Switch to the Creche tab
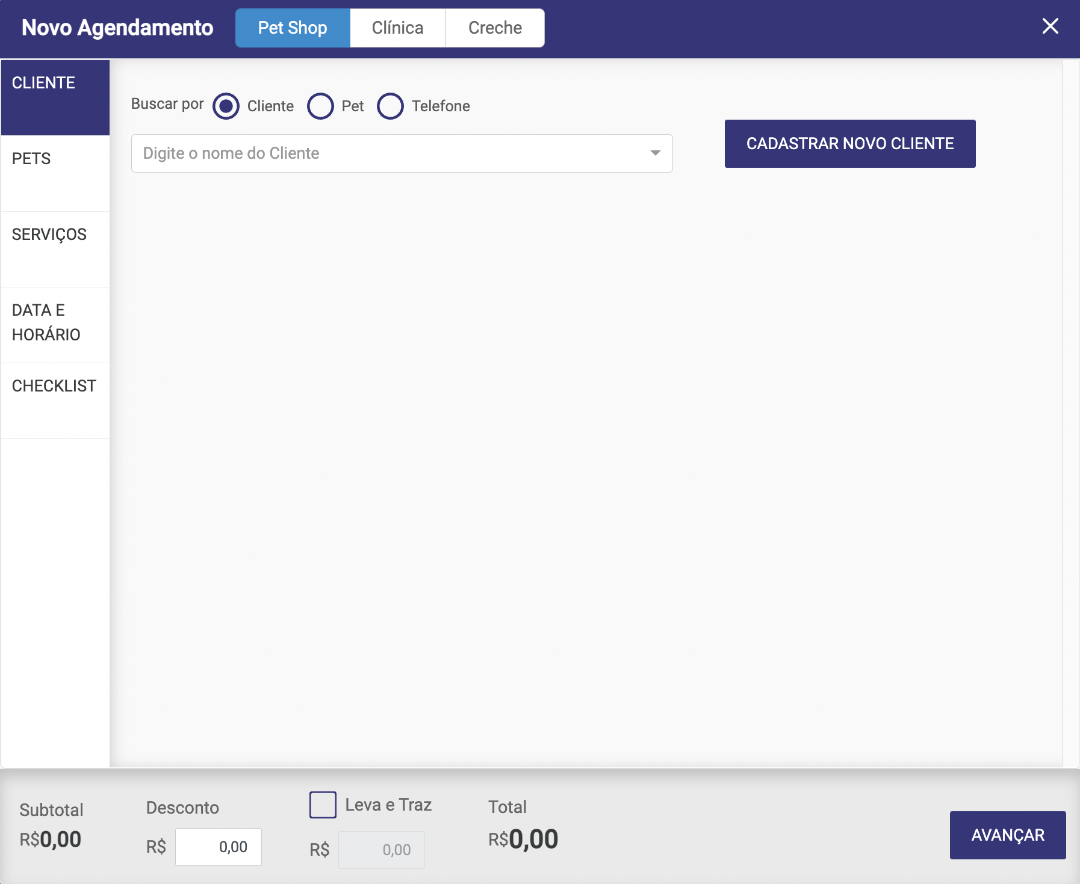Viewport: 1080px width, 884px height. (x=495, y=28)
